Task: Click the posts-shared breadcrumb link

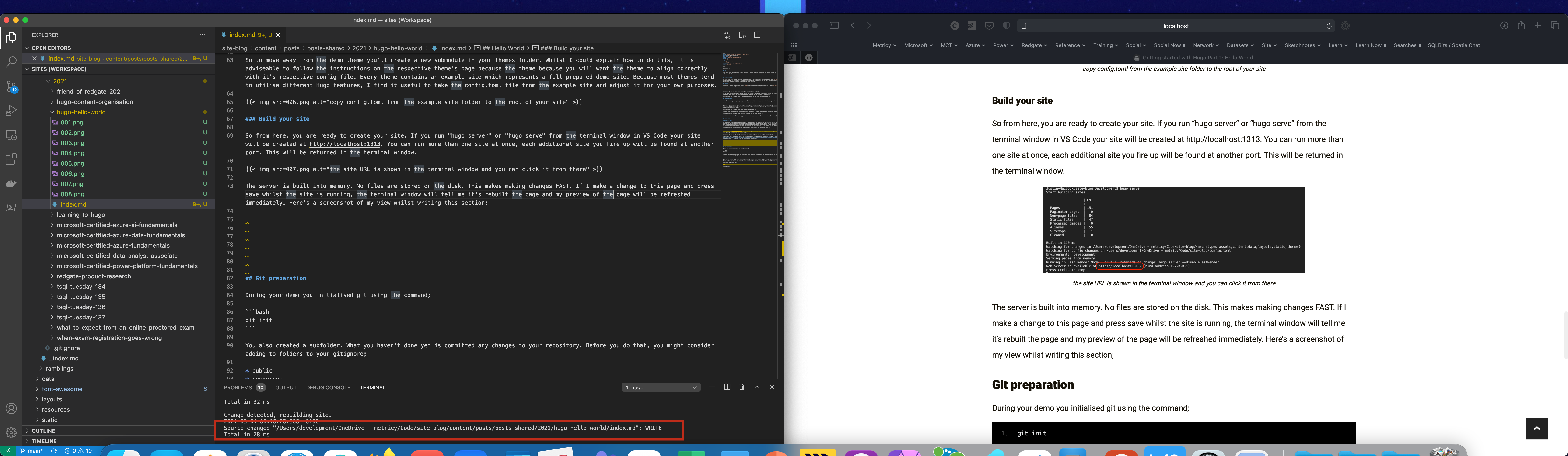Action: (326, 48)
